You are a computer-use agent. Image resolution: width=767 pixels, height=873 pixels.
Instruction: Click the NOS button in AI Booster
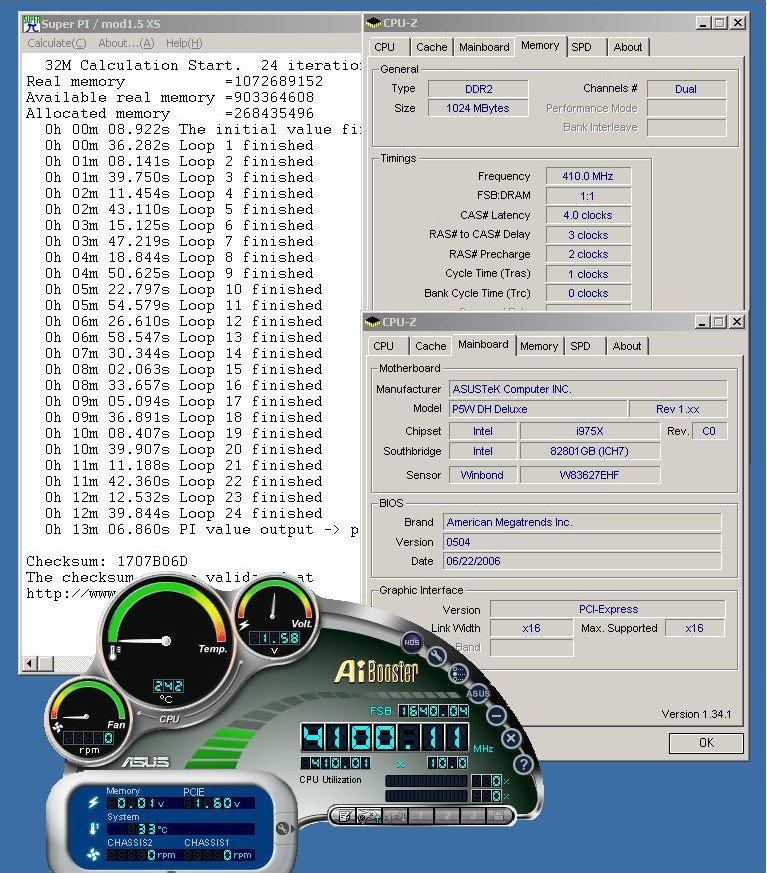(x=411, y=642)
